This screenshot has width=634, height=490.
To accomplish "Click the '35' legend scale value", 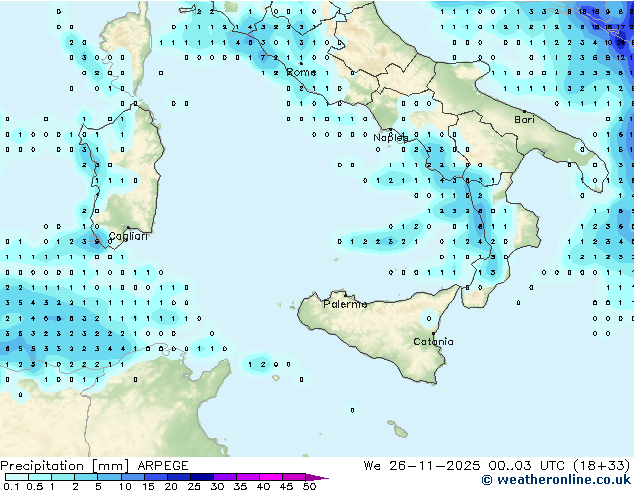I will click(x=240, y=486).
